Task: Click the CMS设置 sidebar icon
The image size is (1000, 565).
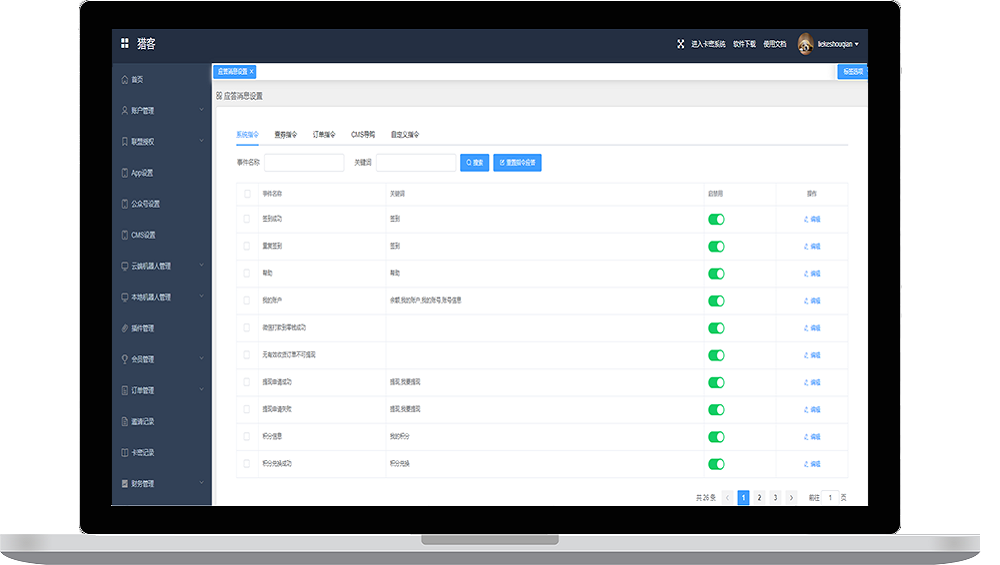Action: point(124,235)
